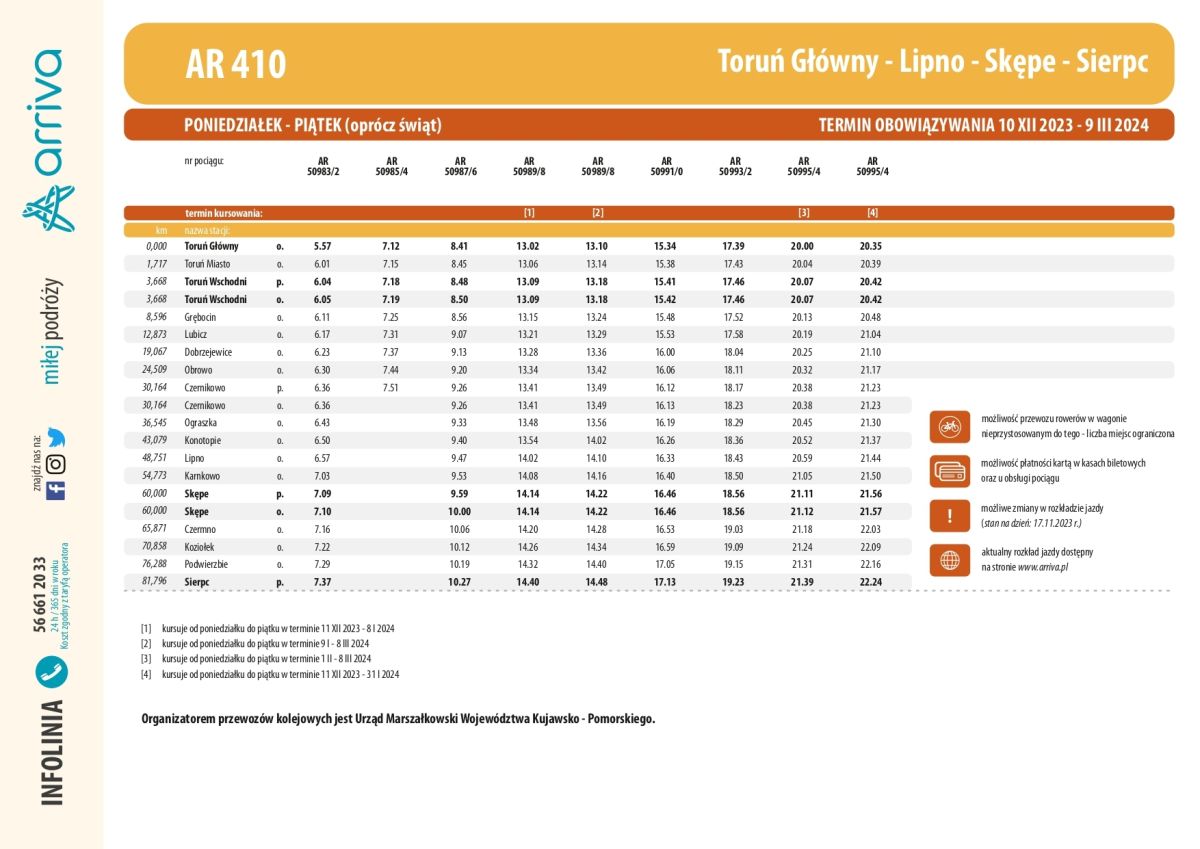1200x849 pixels.
Task: Select the Czermno station name
Action: [x=201, y=529]
